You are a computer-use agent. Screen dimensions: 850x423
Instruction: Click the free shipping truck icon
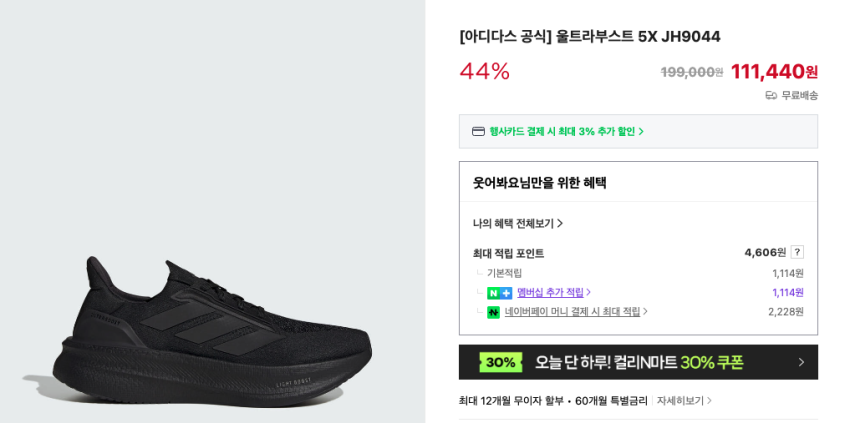point(771,95)
